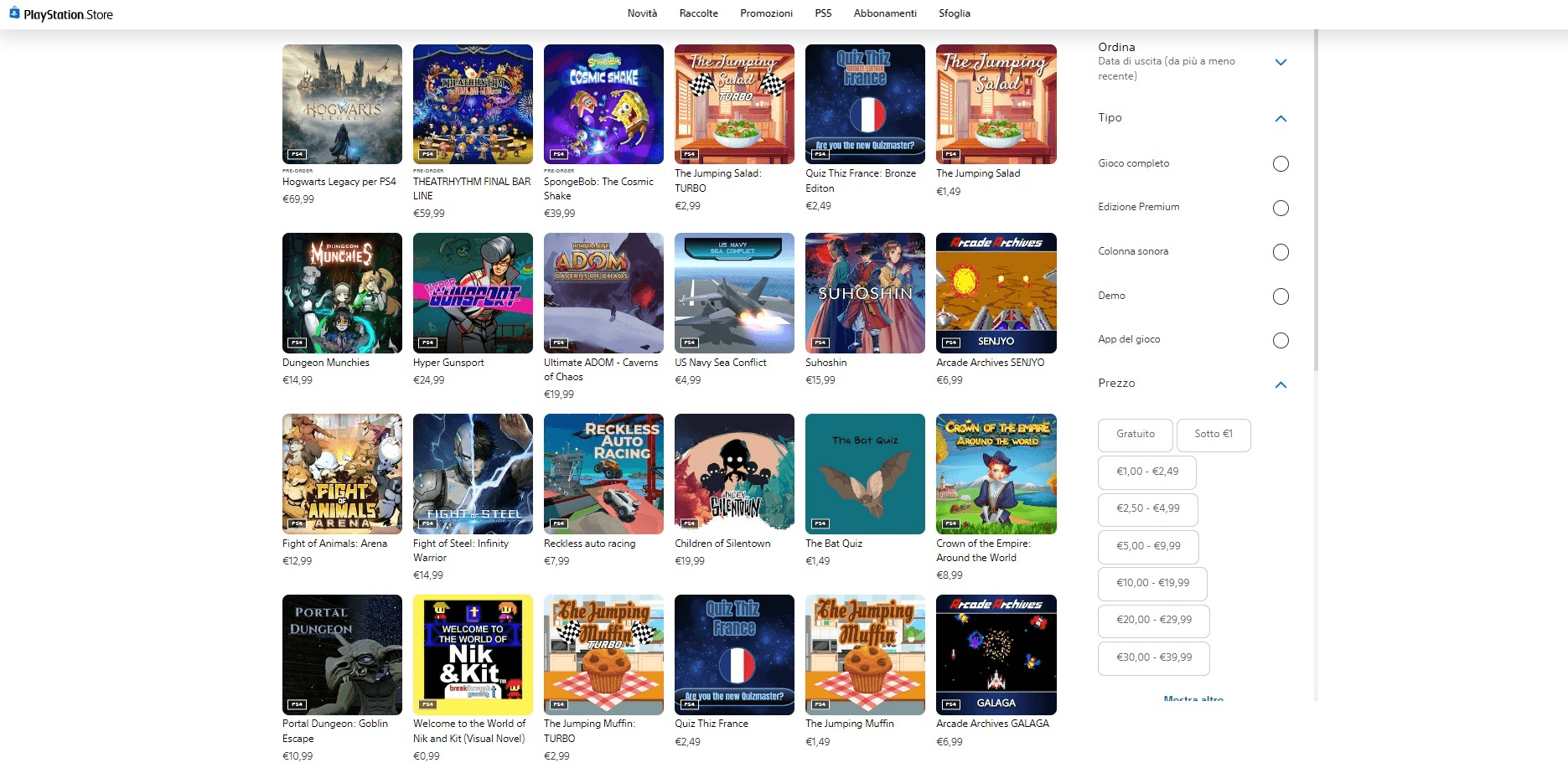Open the Sfoglia menu
The height and width of the screenshot is (768, 1568).
(955, 13)
